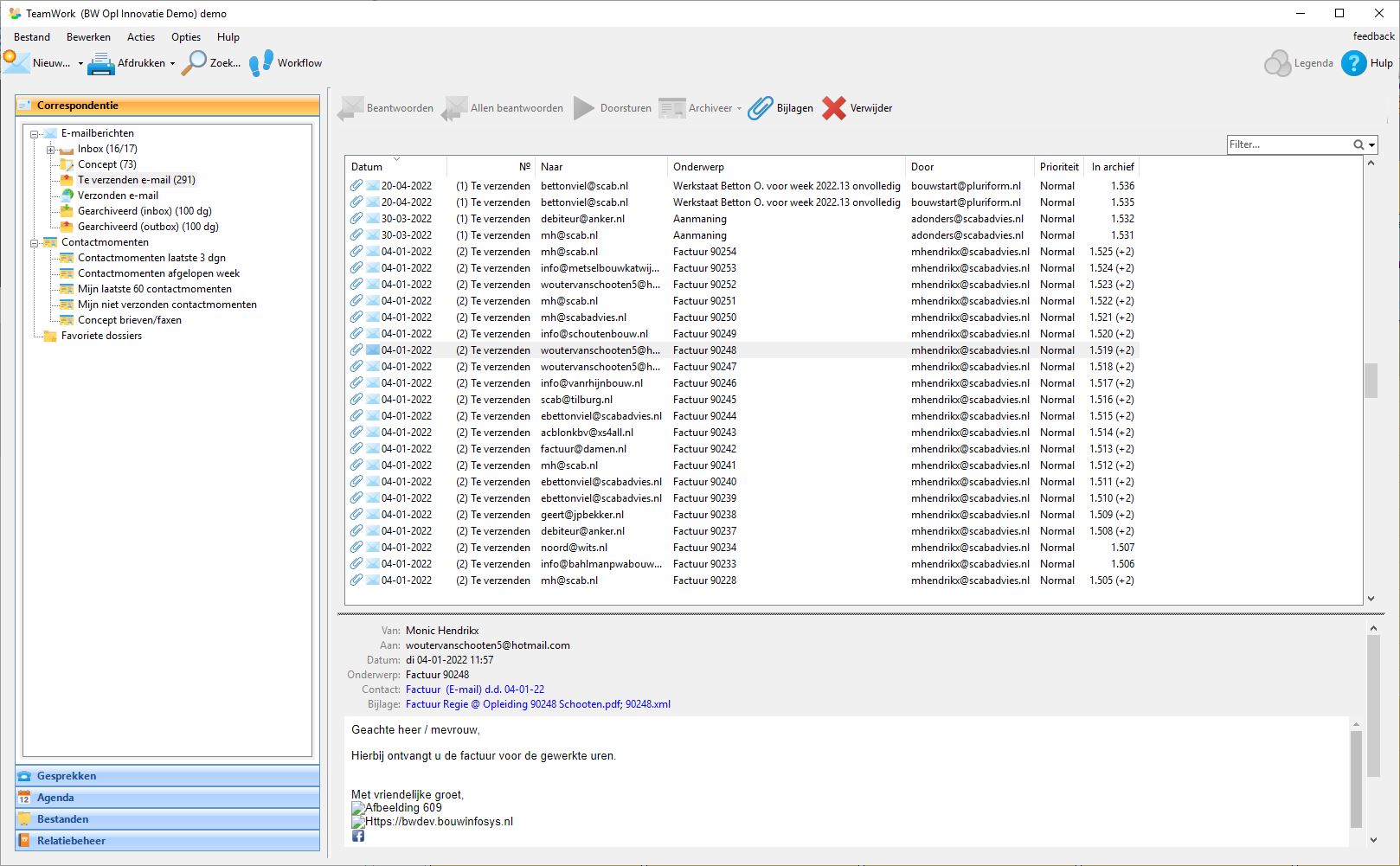Image resolution: width=1400 pixels, height=866 pixels.
Task: Sort the list by the Datum column header
Action: (367, 167)
